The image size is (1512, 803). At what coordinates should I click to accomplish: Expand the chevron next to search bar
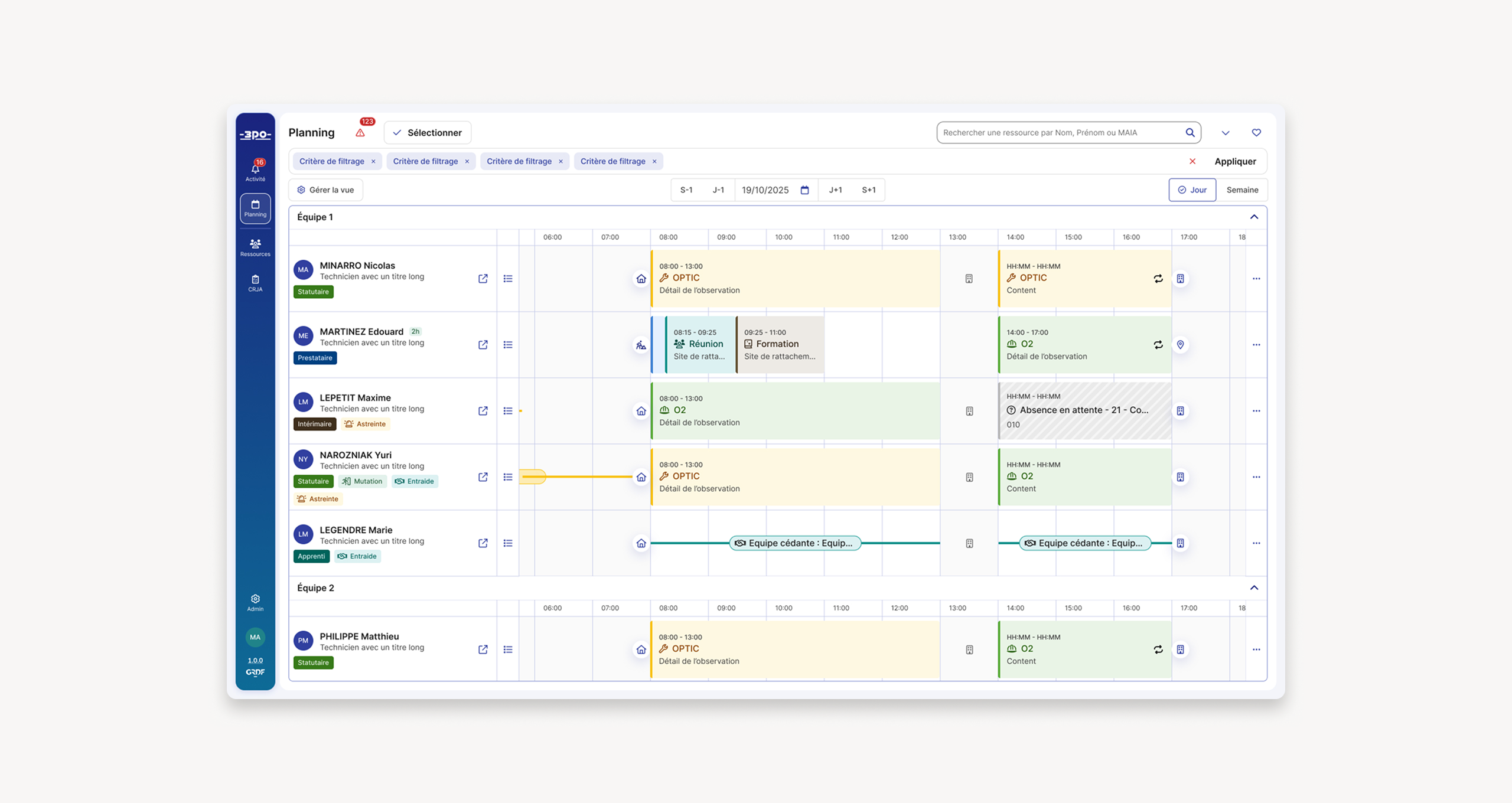coord(1226,133)
